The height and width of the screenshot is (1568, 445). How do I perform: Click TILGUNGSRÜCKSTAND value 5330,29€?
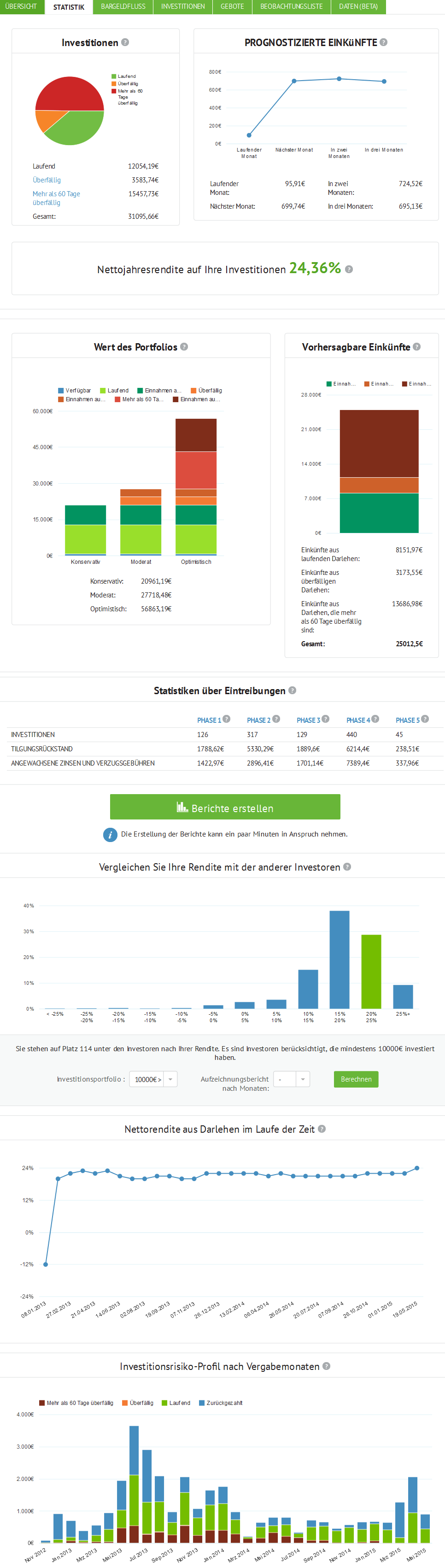coord(260,749)
